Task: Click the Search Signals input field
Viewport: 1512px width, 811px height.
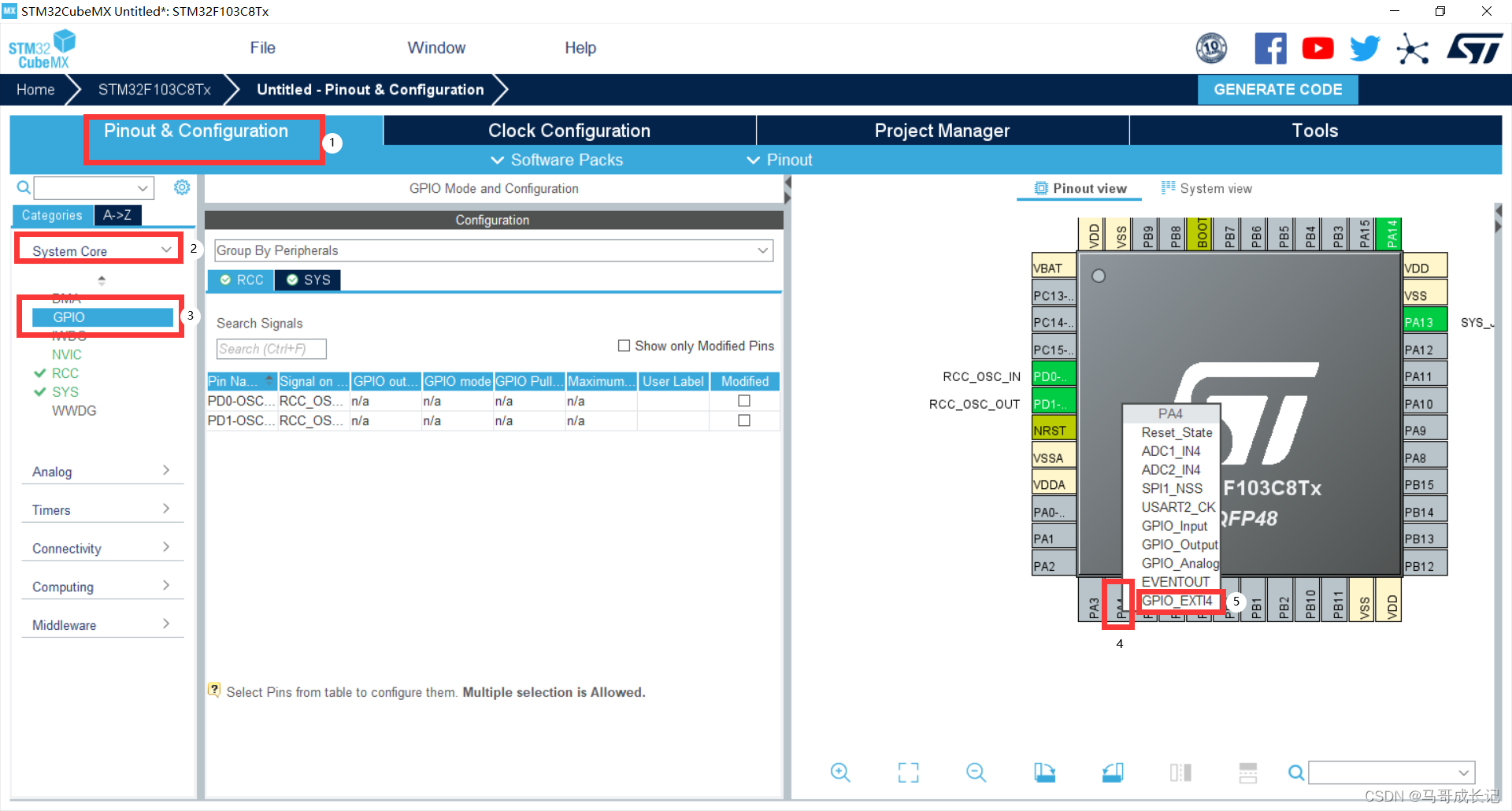Action: (271, 349)
